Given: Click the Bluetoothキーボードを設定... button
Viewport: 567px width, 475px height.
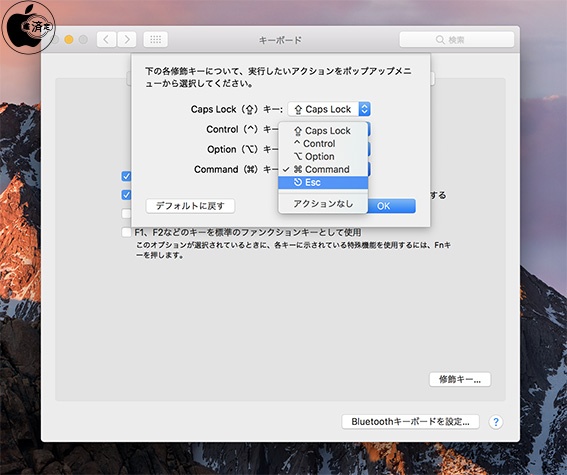Looking at the screenshot, I should pyautogui.click(x=410, y=421).
